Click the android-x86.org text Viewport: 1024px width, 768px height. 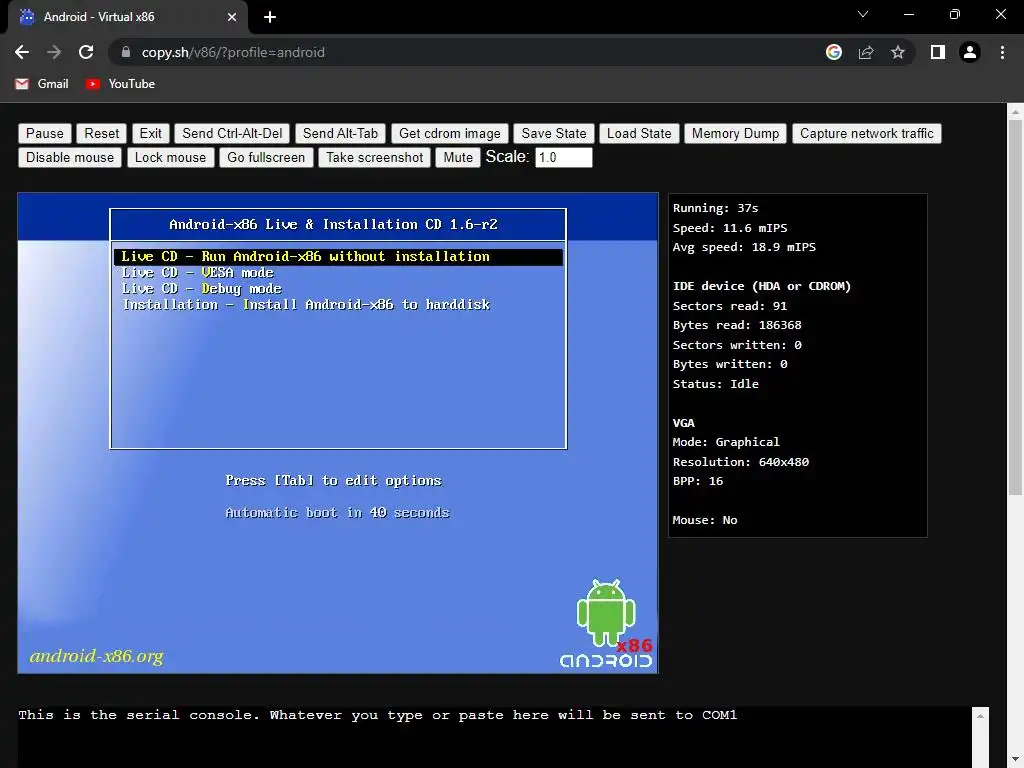[97, 656]
